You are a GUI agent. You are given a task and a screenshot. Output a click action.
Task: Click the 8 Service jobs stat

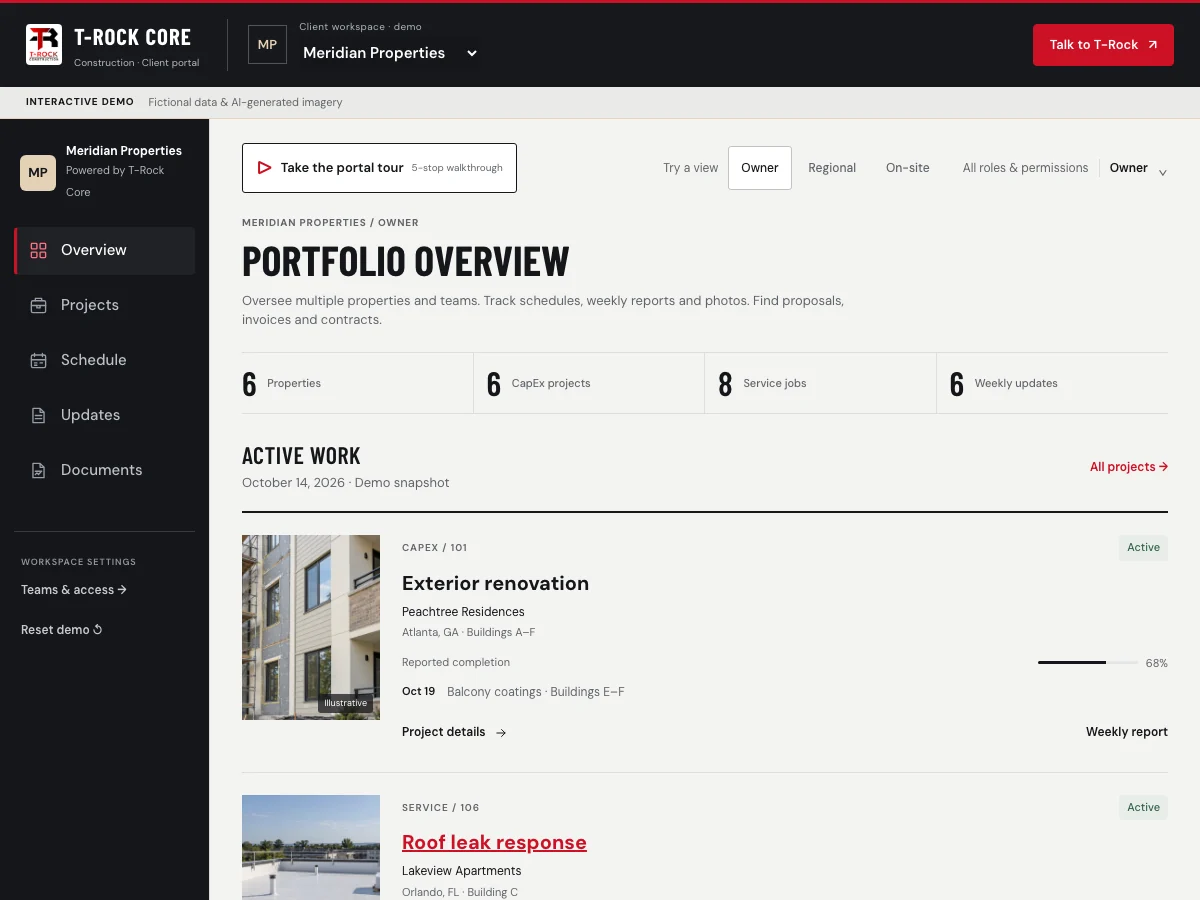click(821, 383)
